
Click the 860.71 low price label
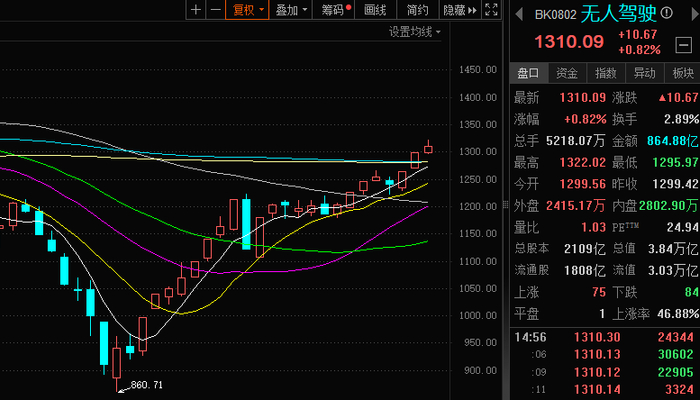146,384
